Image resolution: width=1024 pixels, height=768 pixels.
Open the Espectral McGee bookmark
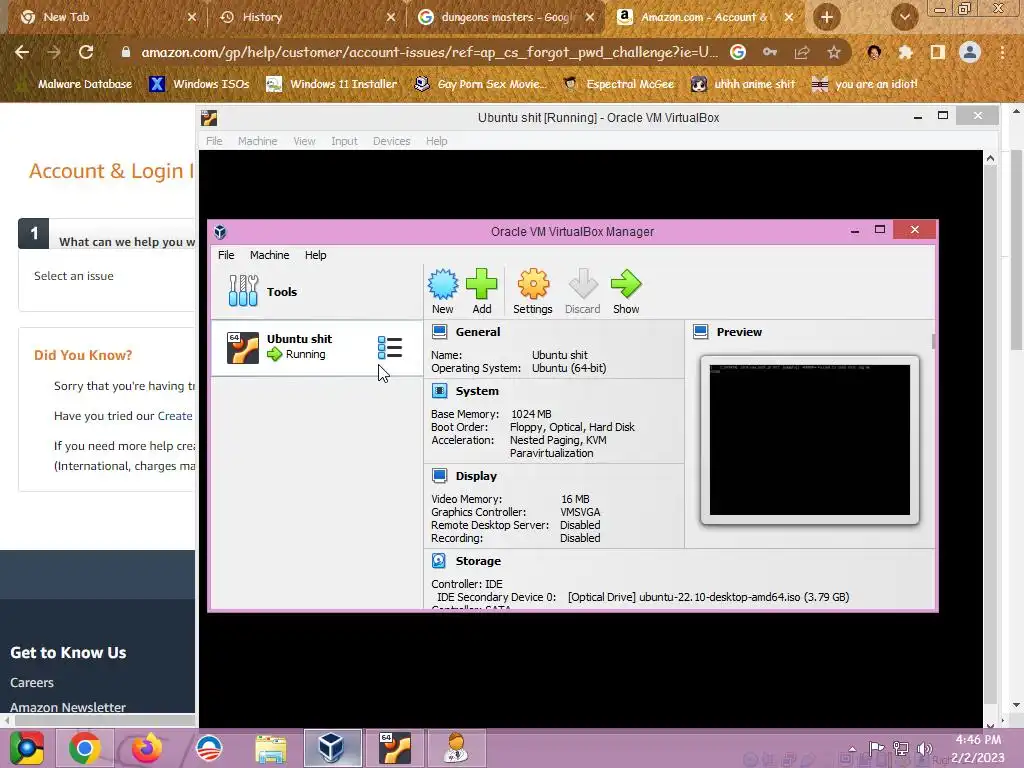[620, 84]
